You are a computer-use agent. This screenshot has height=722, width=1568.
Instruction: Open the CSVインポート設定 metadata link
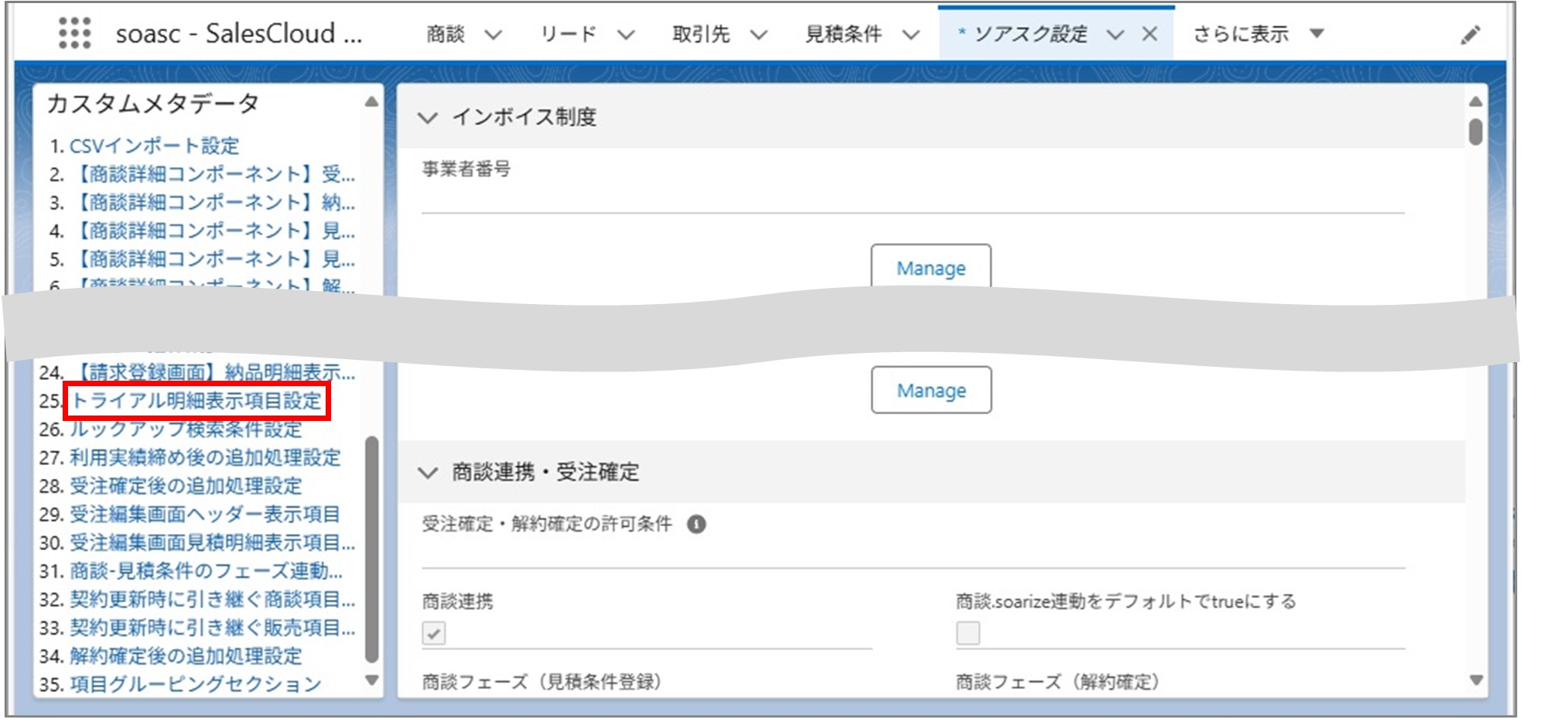tap(154, 147)
